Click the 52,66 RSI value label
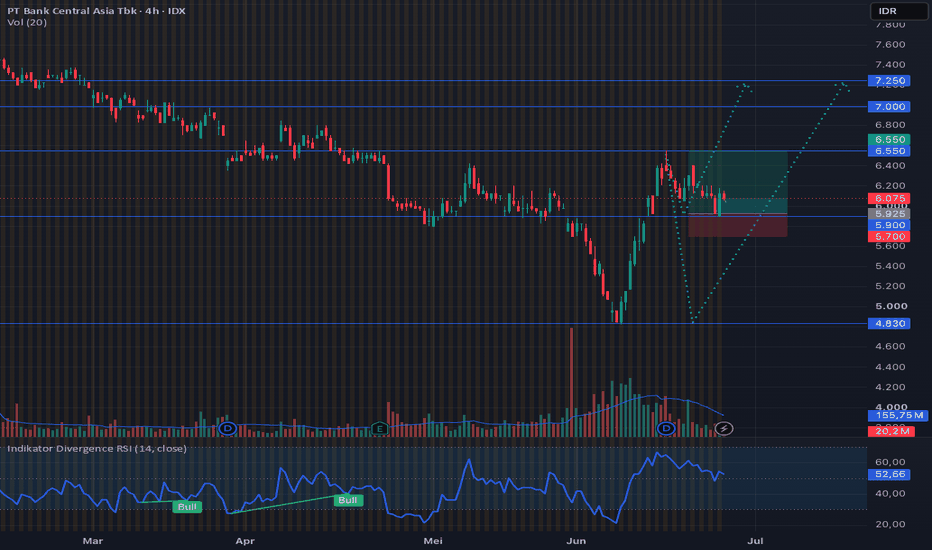 tap(889, 474)
